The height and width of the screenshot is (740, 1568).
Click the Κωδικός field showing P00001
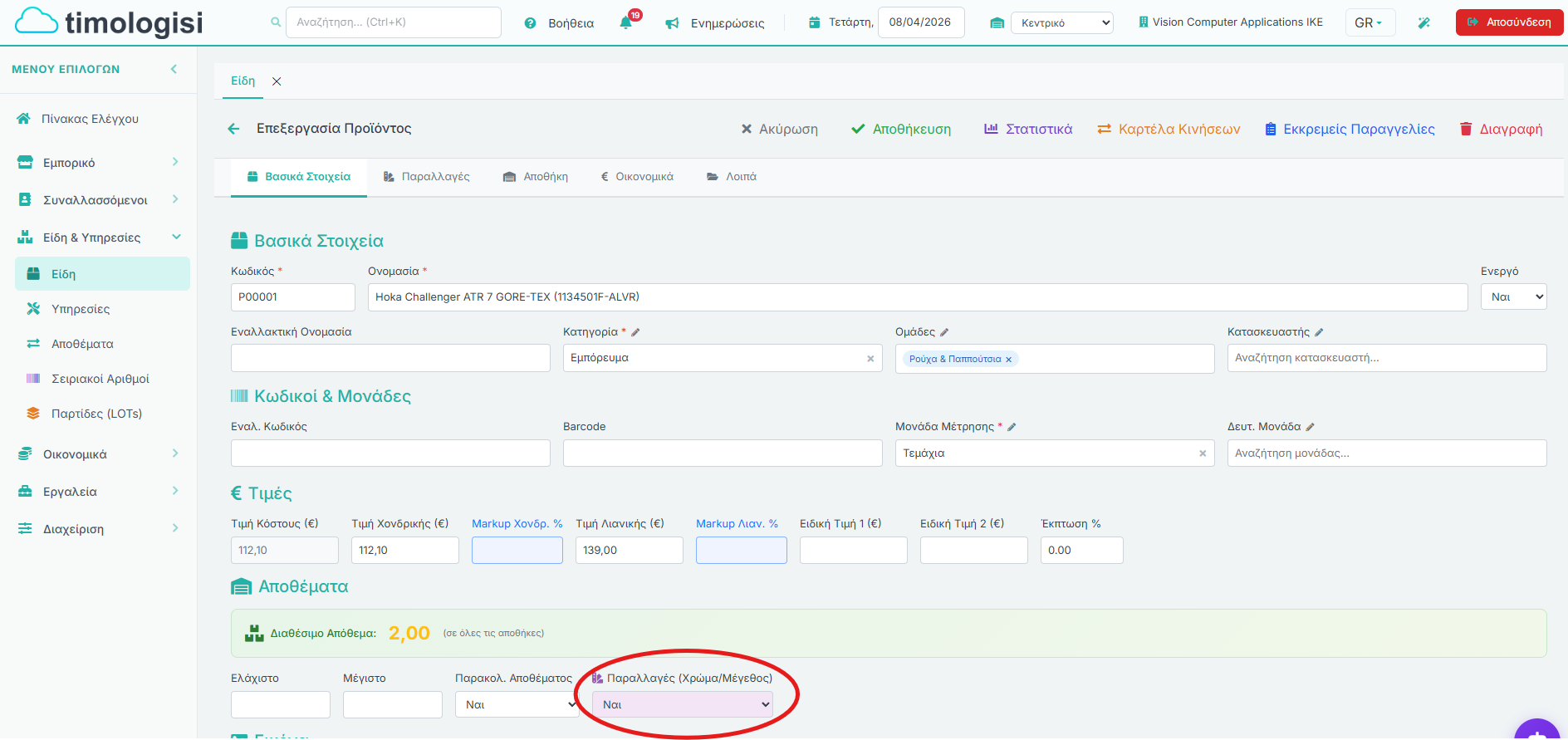(293, 297)
